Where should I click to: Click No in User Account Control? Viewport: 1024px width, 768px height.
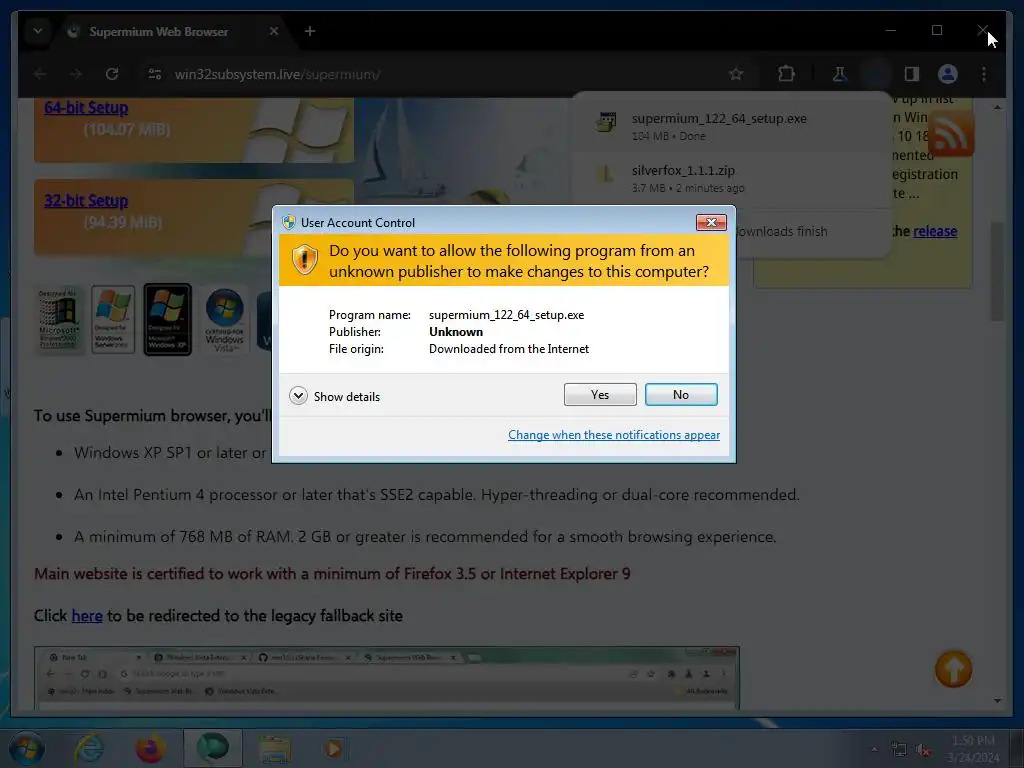pos(680,394)
